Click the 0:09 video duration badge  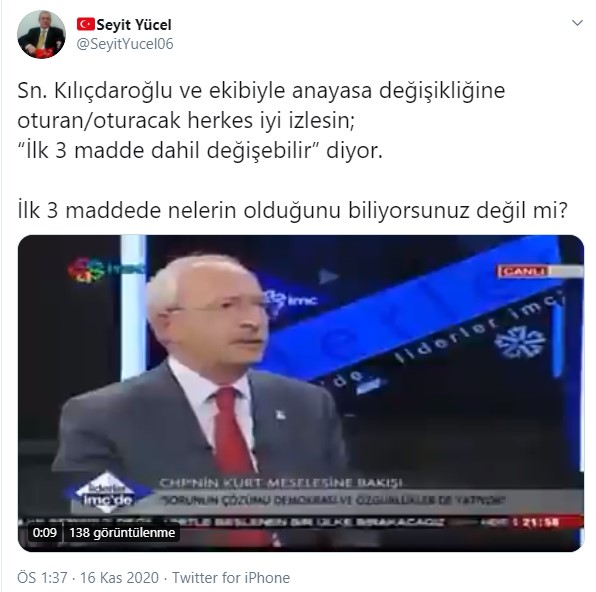[44, 532]
